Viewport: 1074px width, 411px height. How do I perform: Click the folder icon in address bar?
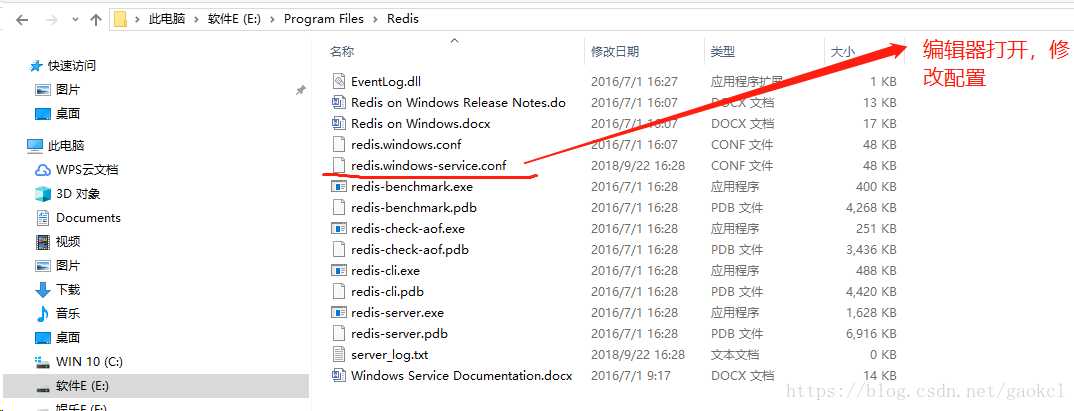(x=121, y=19)
